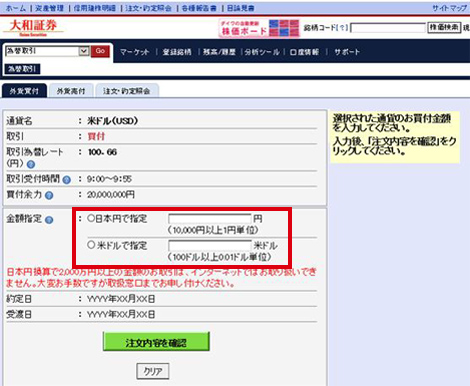Open the 分析ツール menu
The width and height of the screenshot is (470, 386).
262,52
